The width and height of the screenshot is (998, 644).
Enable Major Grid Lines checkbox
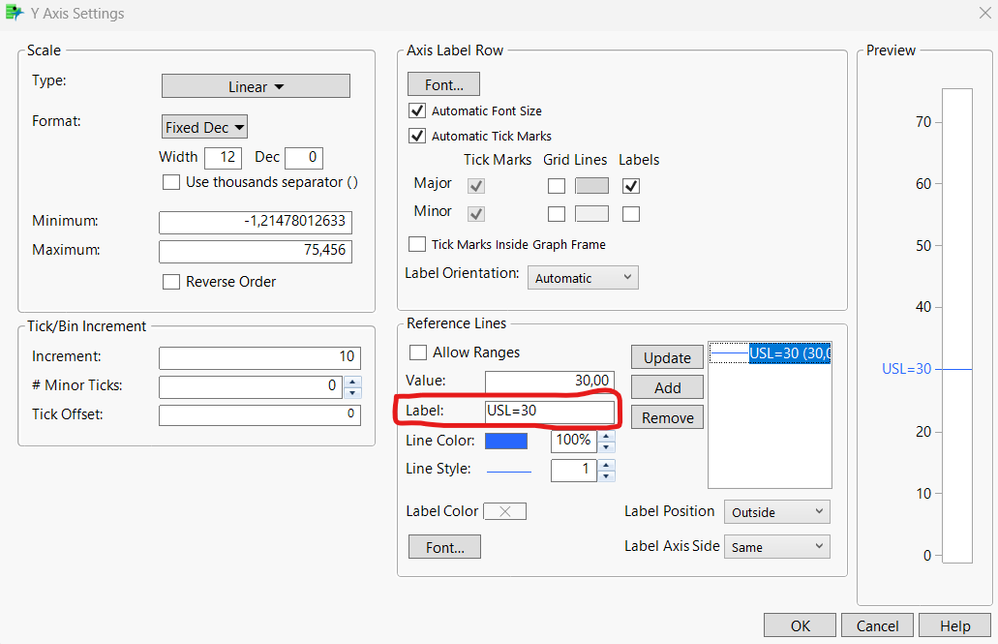coord(556,186)
